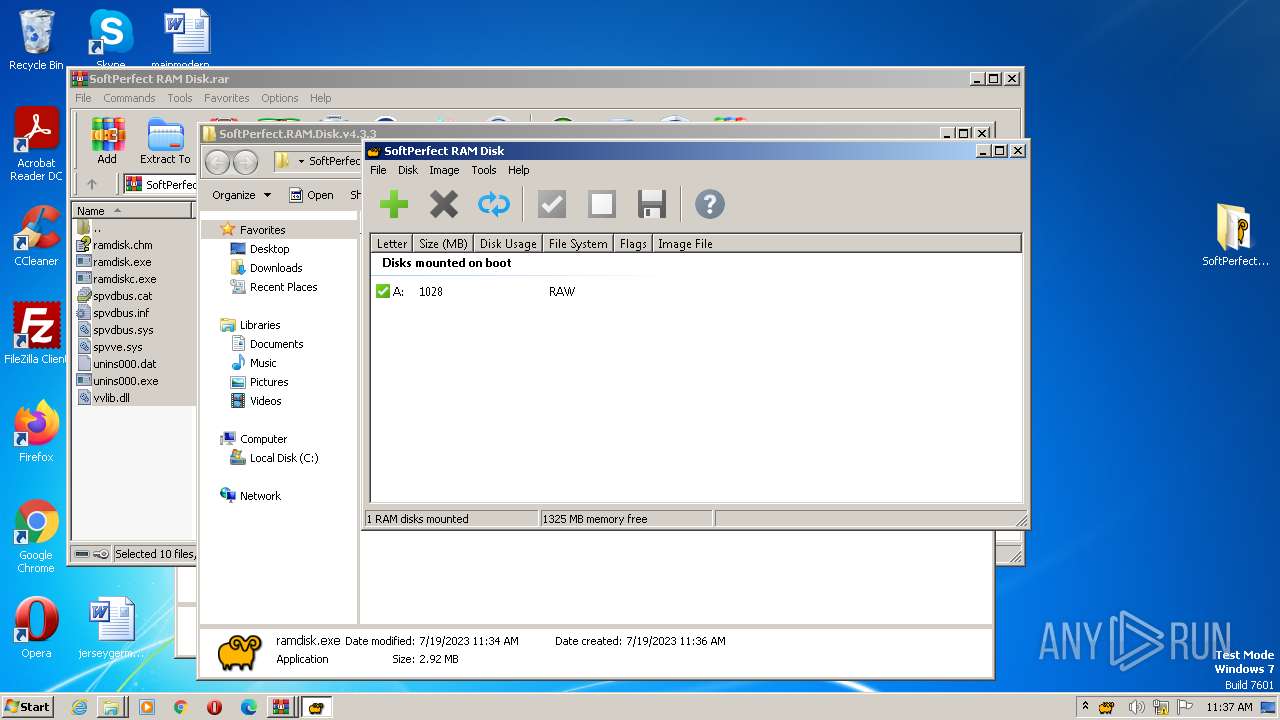Open the Disk menu in RAM Disk
Viewport: 1280px width, 720px height.
pos(408,170)
